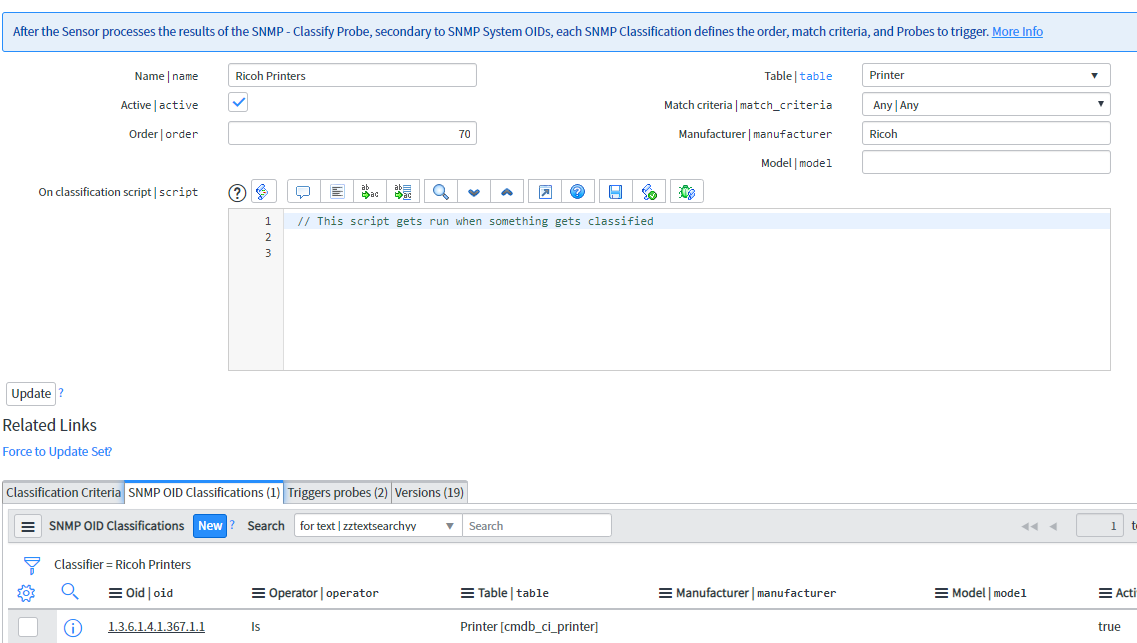
Task: Toggle full screen script editor
Action: [x=545, y=192]
